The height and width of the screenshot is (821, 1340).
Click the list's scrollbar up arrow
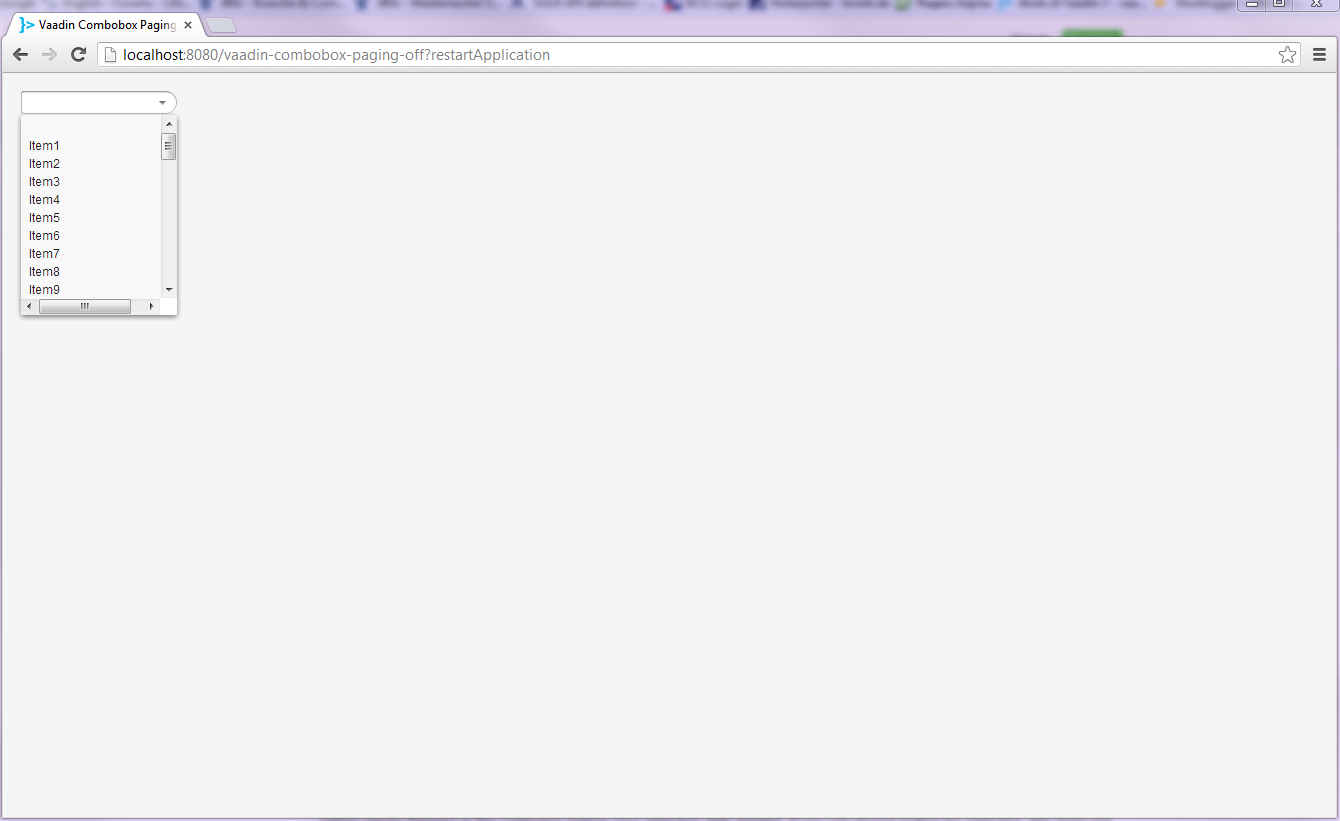168,123
